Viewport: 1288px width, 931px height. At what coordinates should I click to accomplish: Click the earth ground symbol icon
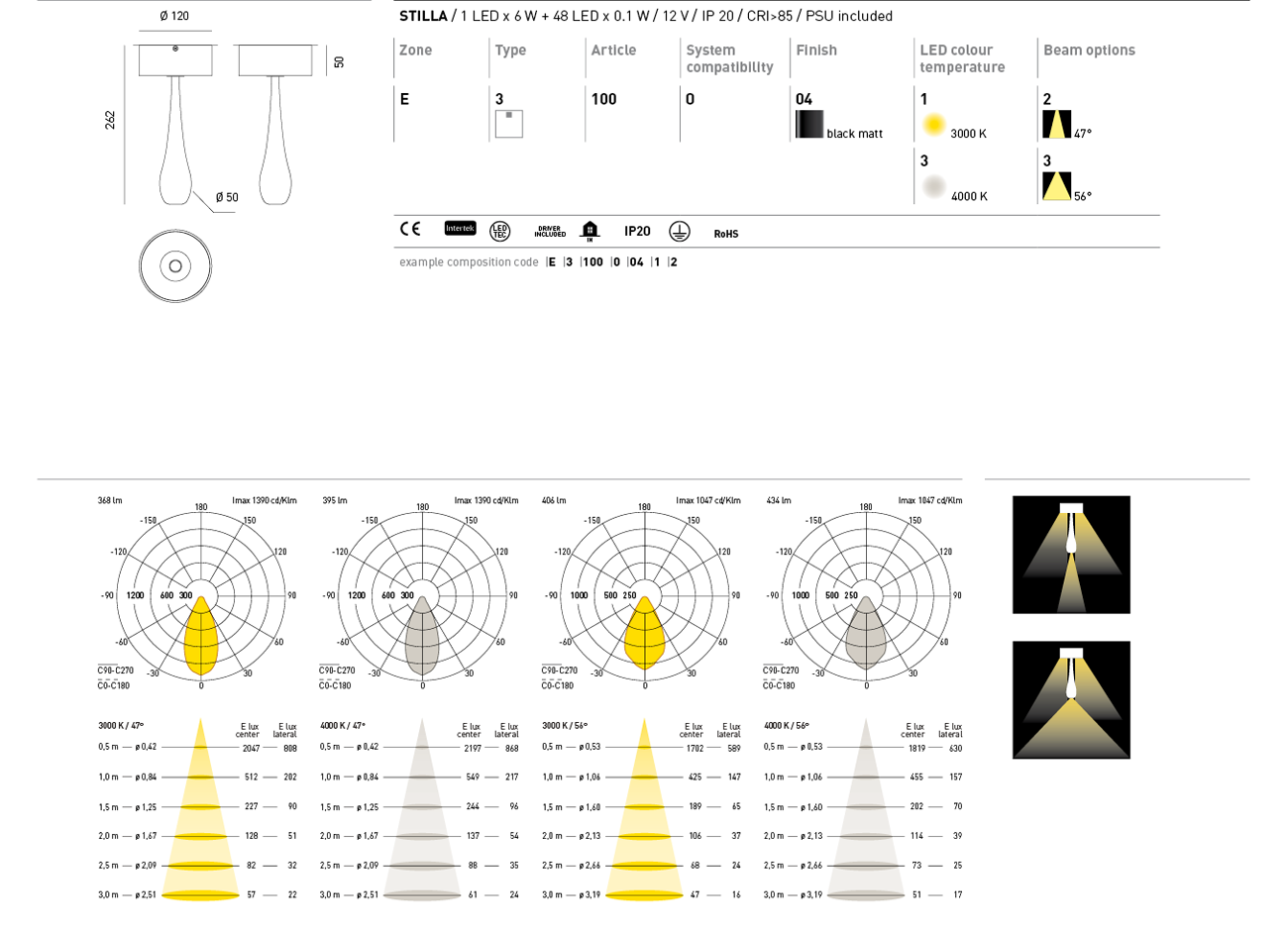click(x=679, y=231)
